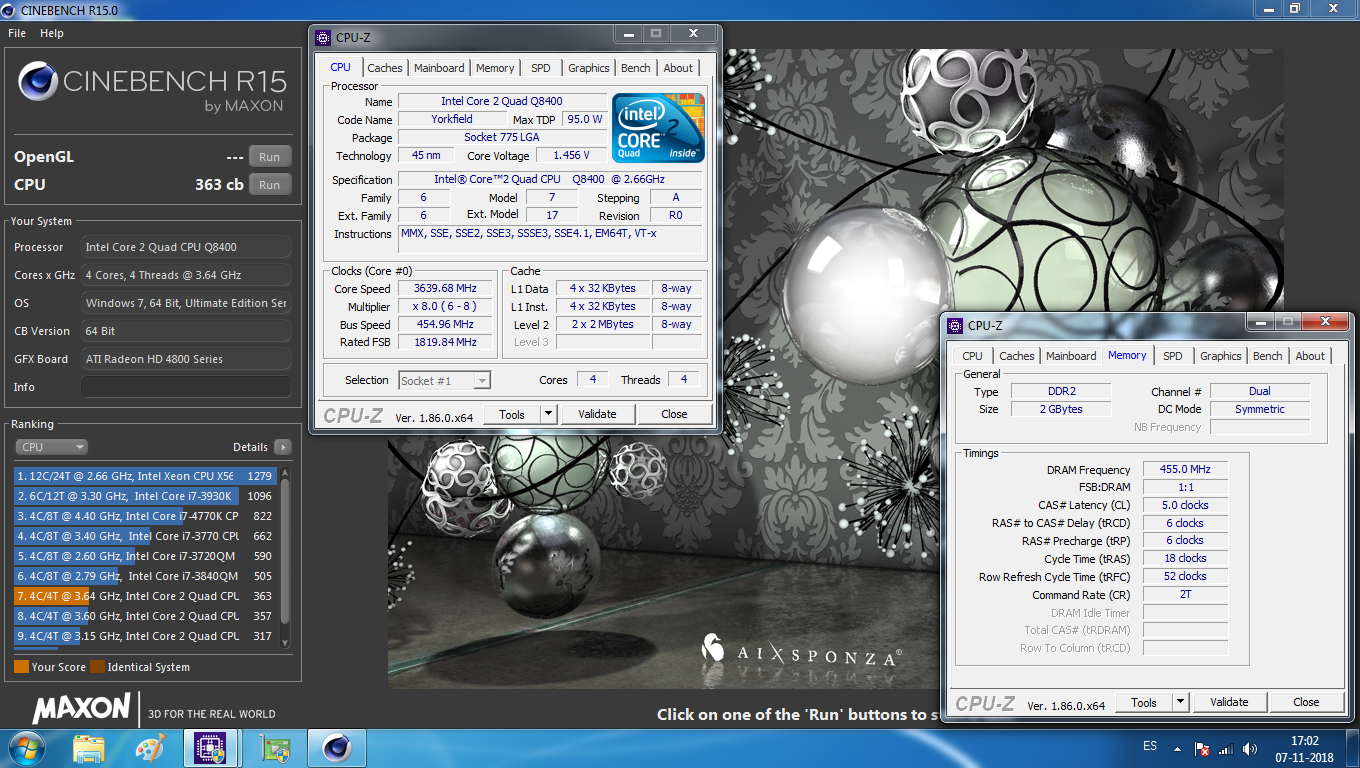
Task: Click the ES language indicator
Action: tap(1149, 747)
